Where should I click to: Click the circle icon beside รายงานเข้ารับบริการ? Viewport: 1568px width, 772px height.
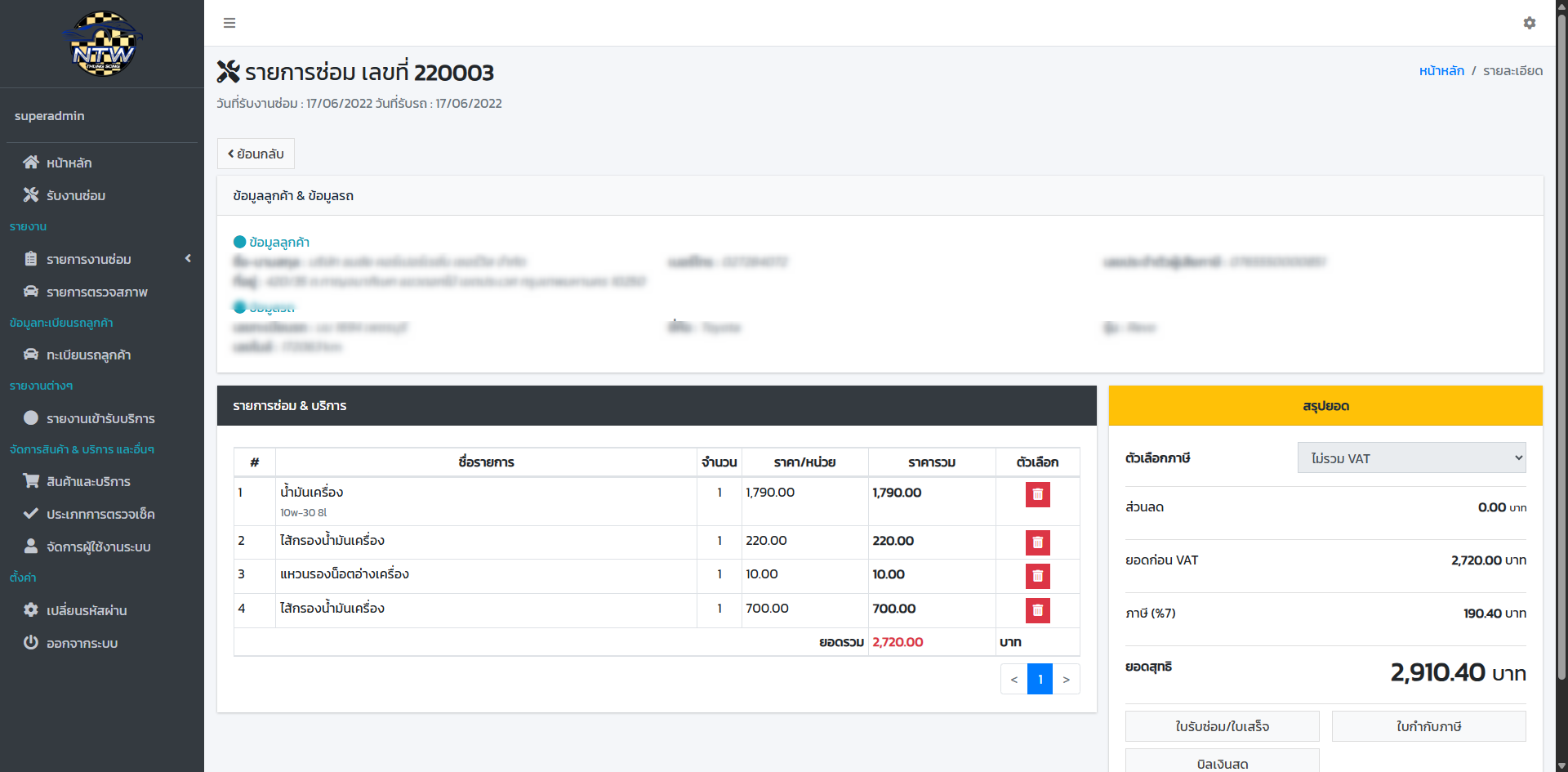point(31,418)
